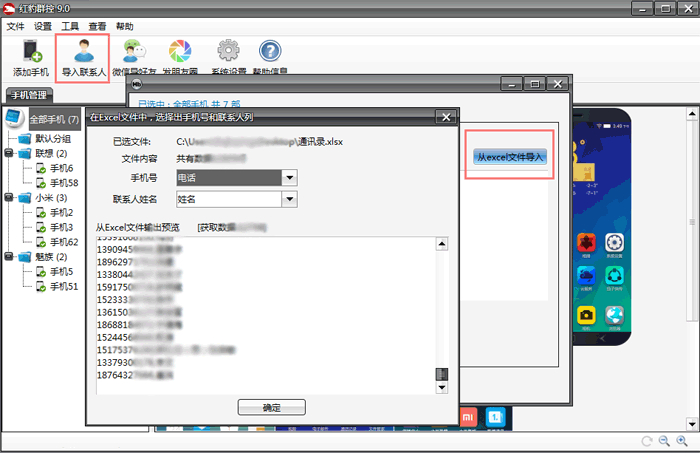The image size is (700, 453).
Task: Open the 联系人姓名 column dropdown arrow
Action: tap(289, 199)
